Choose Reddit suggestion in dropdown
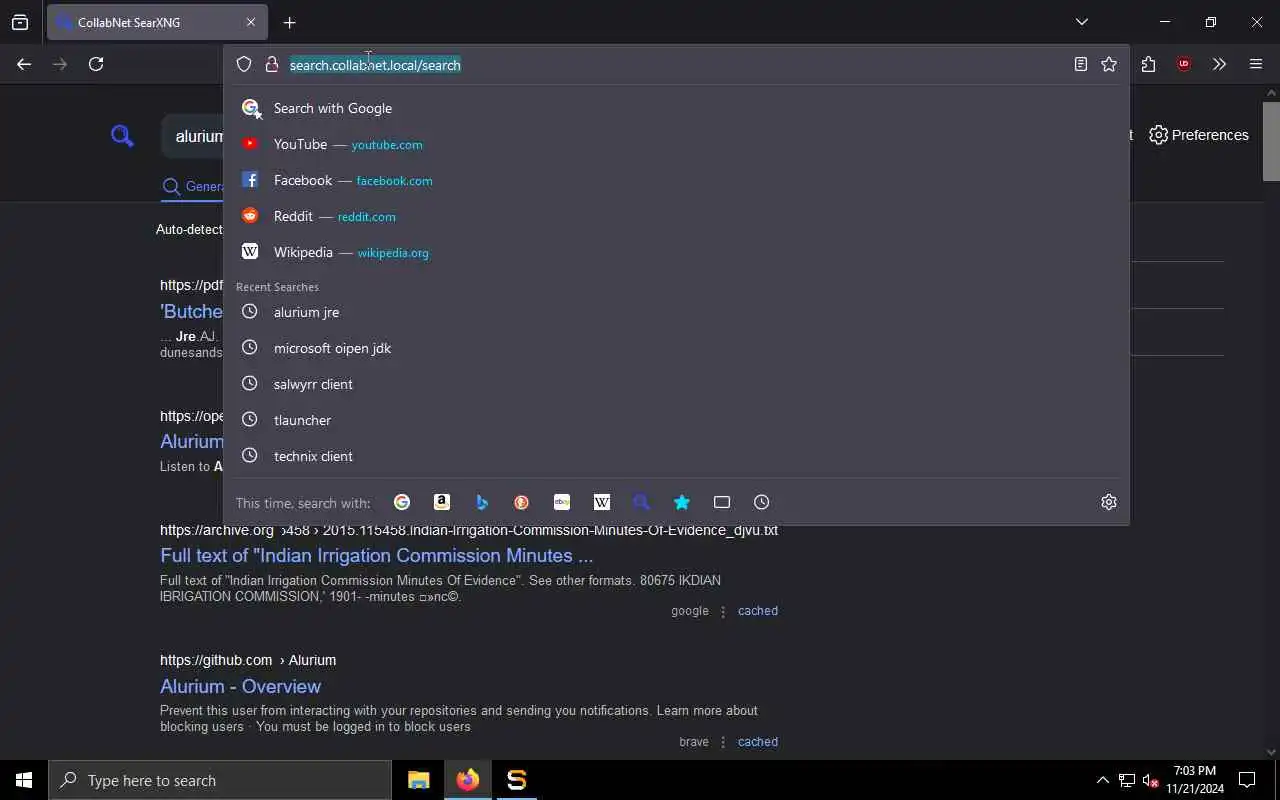Screen dimensions: 1280x800 [x=676, y=216]
